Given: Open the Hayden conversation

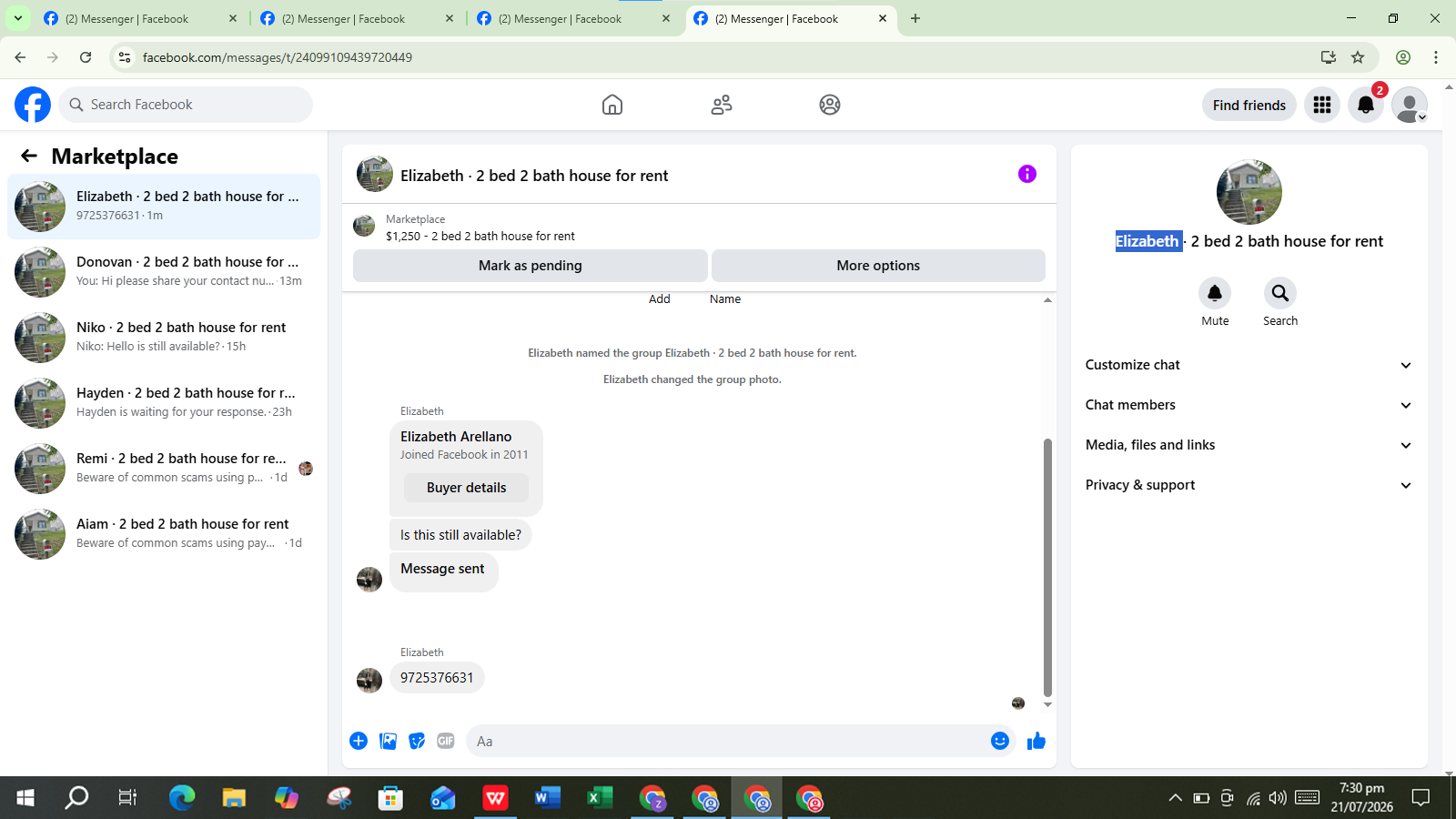Looking at the screenshot, I should pos(164,403).
